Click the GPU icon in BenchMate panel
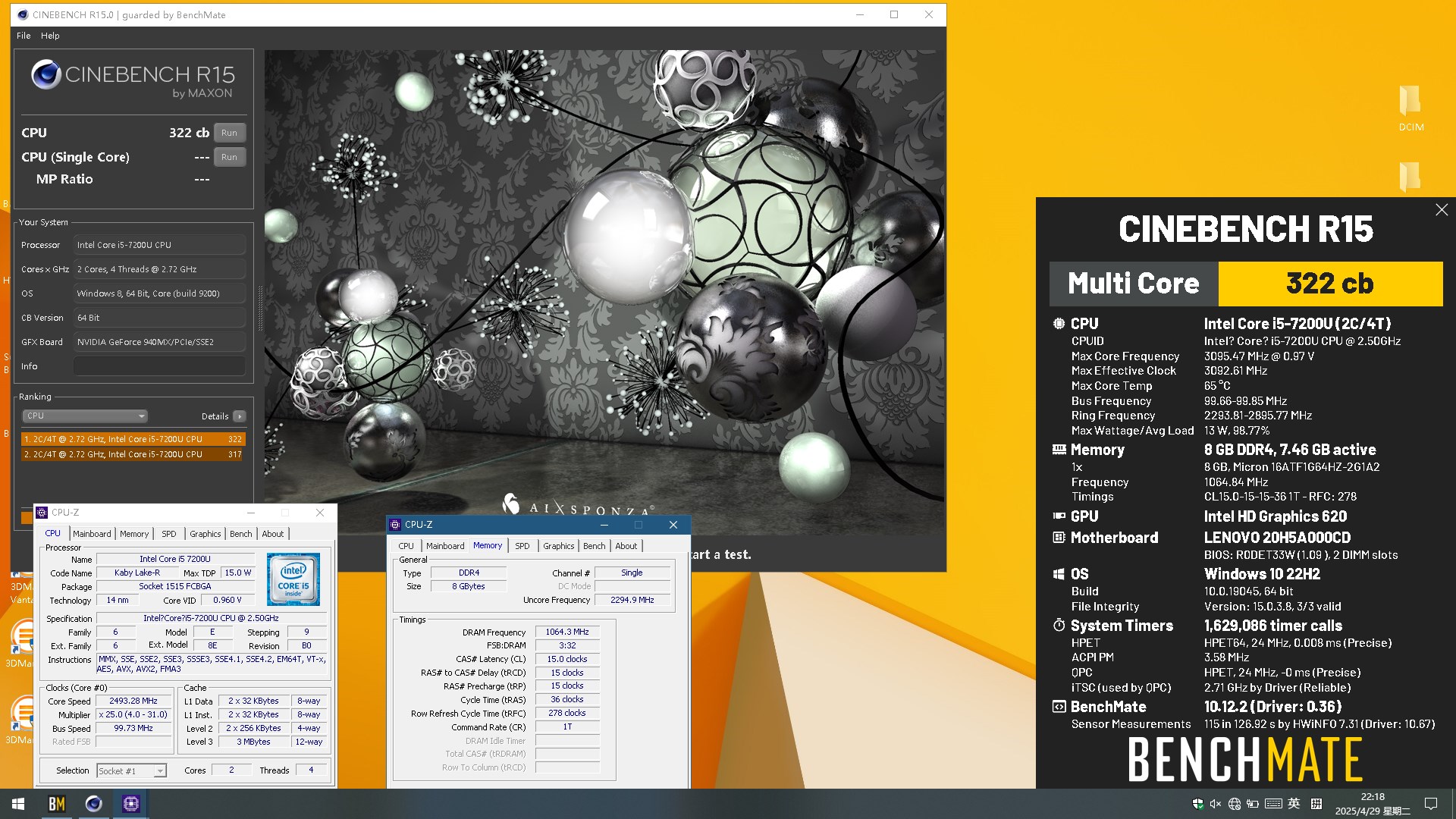1456x819 pixels. (x=1059, y=516)
